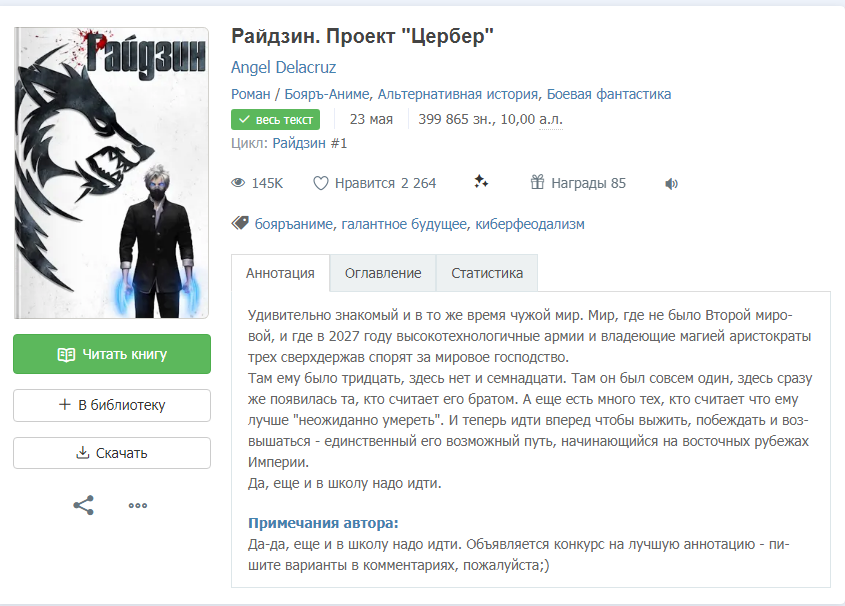Click the киберфеодализм tag
845x606 pixels.
coord(530,224)
